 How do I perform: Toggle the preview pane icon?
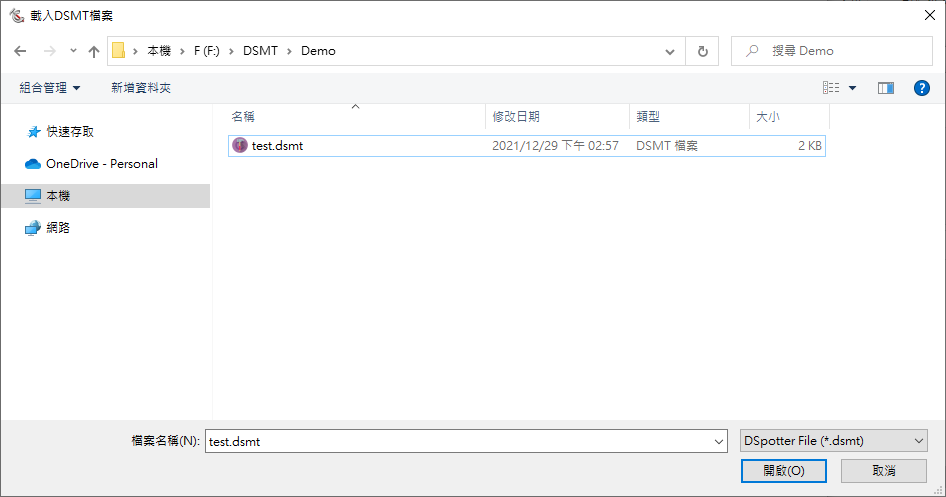click(885, 88)
